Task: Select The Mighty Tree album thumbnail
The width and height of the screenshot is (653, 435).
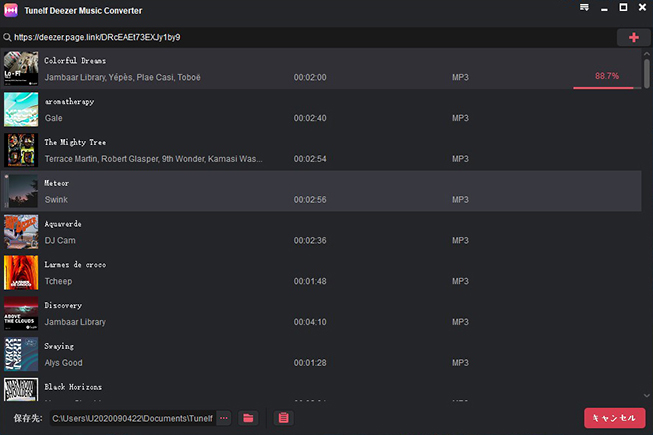Action: 21,150
